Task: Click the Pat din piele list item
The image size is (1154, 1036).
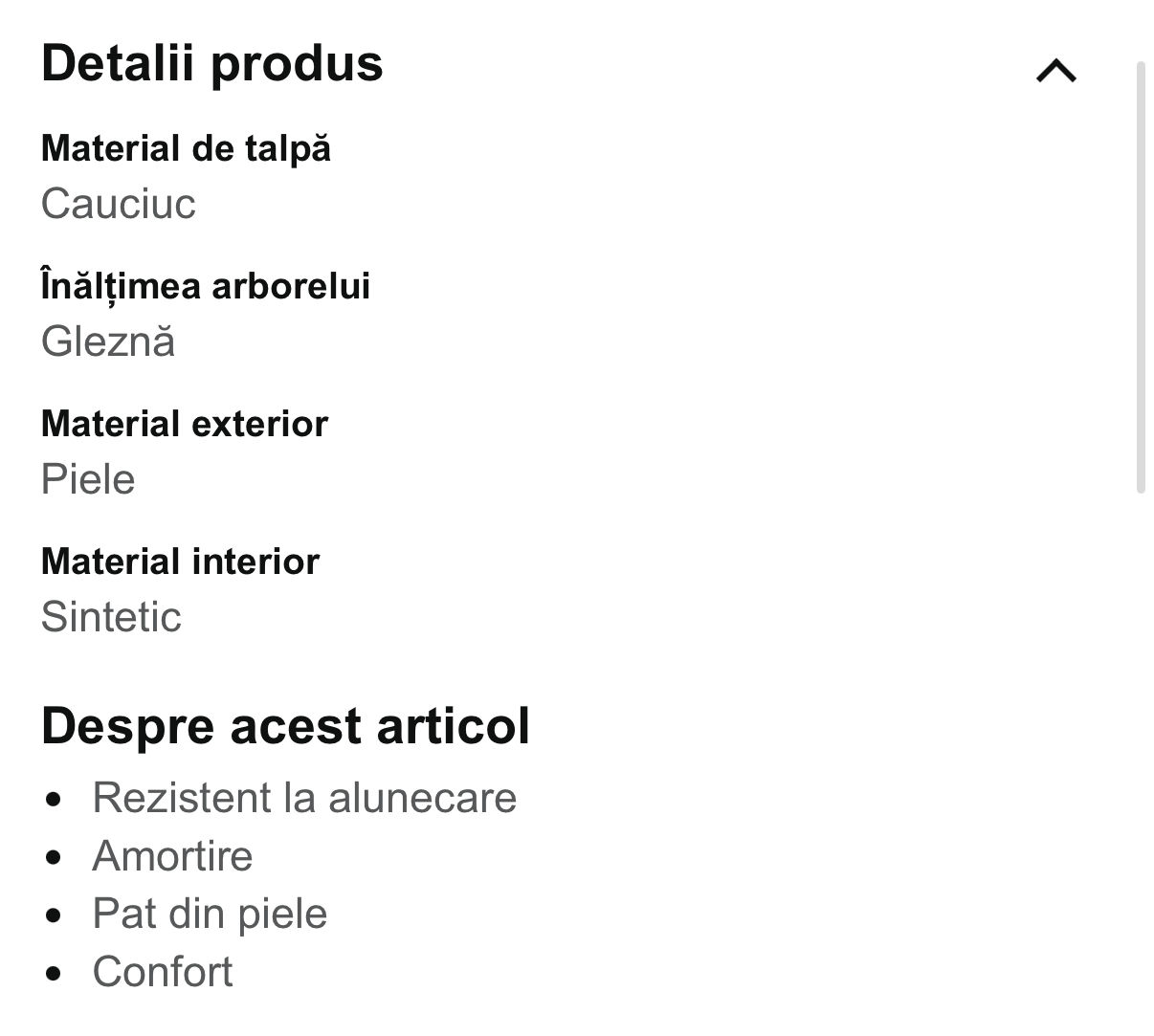Action: pyautogui.click(x=210, y=914)
